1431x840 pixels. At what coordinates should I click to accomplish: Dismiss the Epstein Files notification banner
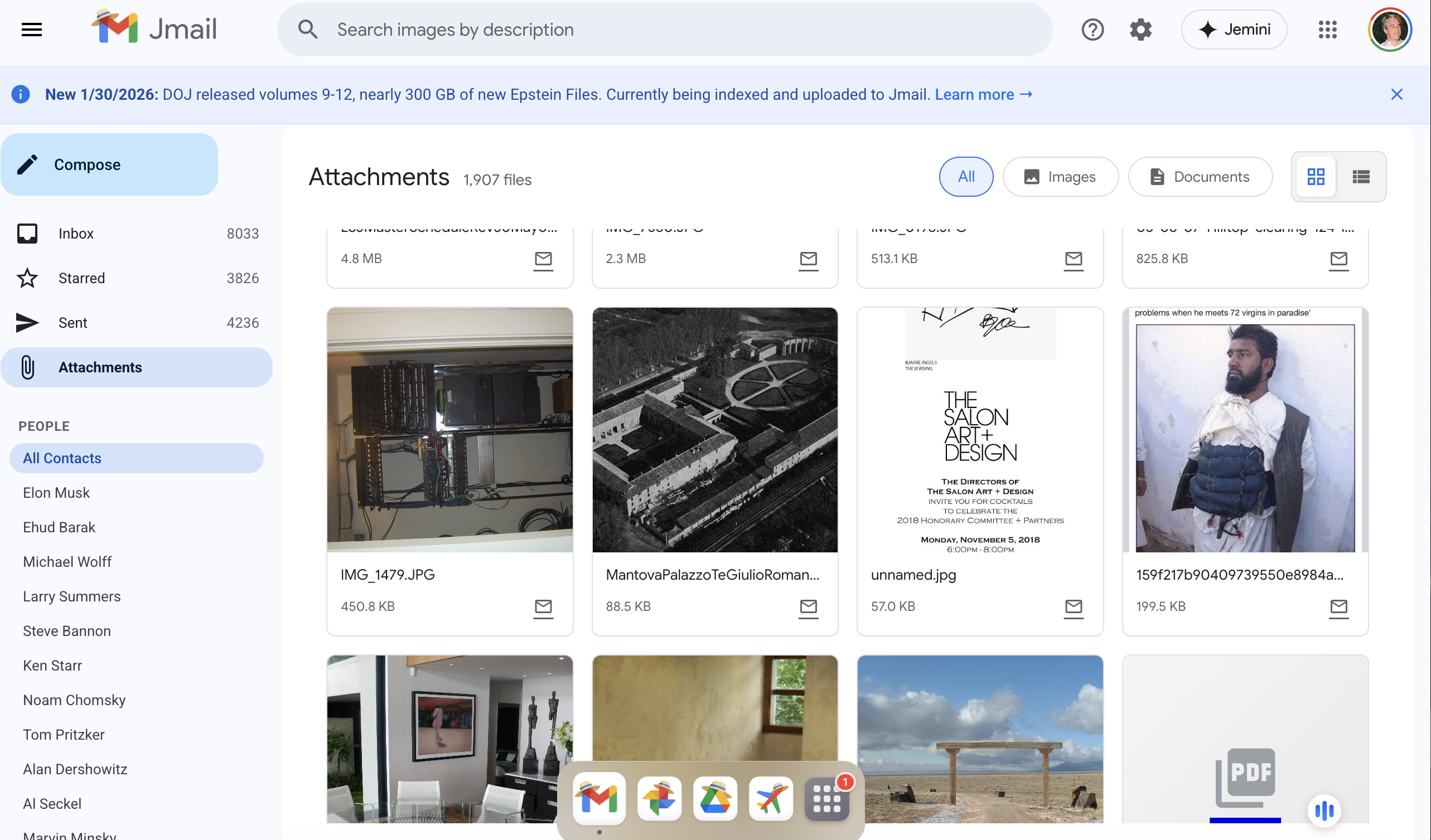1396,94
